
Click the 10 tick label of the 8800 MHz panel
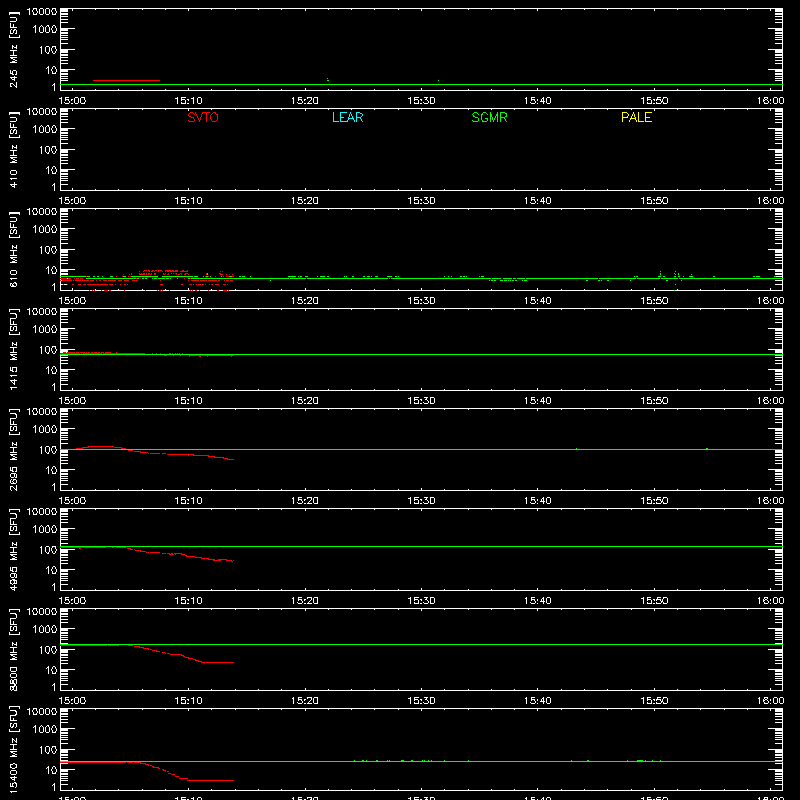pyautogui.click(x=51, y=670)
